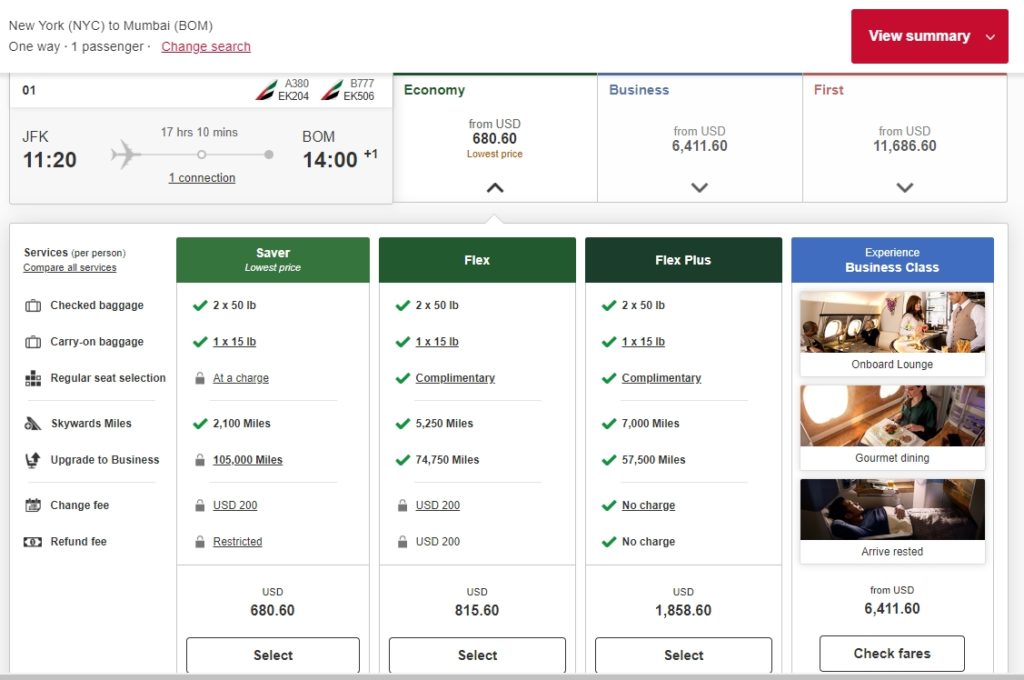The width and height of the screenshot is (1024, 680).
Task: Click the carry-on baggage icon
Action: click(x=33, y=342)
